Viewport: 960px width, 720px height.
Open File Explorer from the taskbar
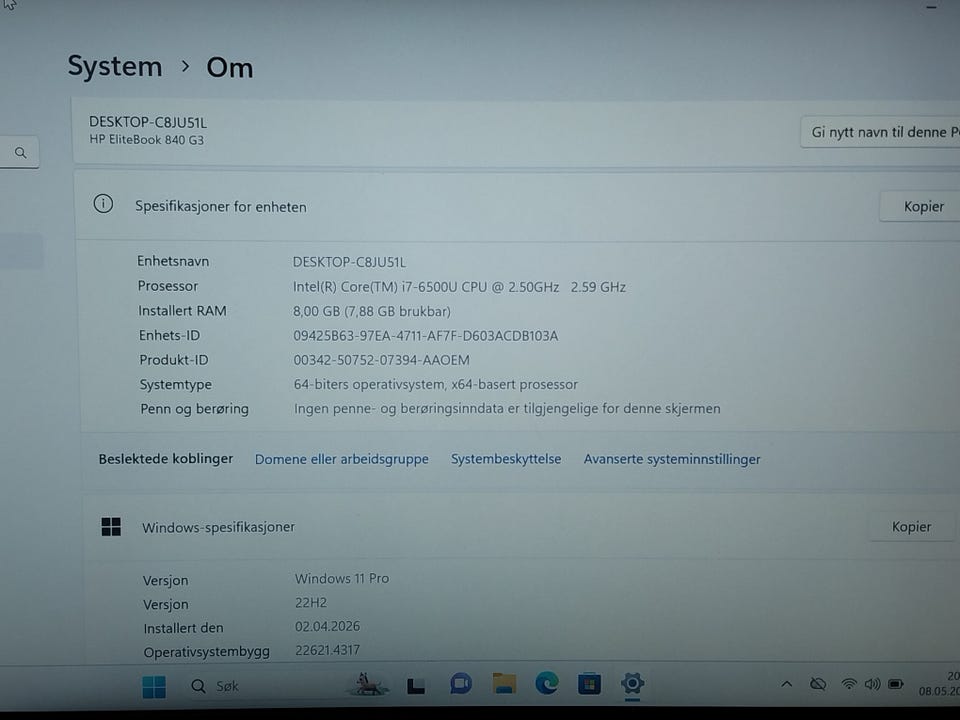tap(504, 683)
